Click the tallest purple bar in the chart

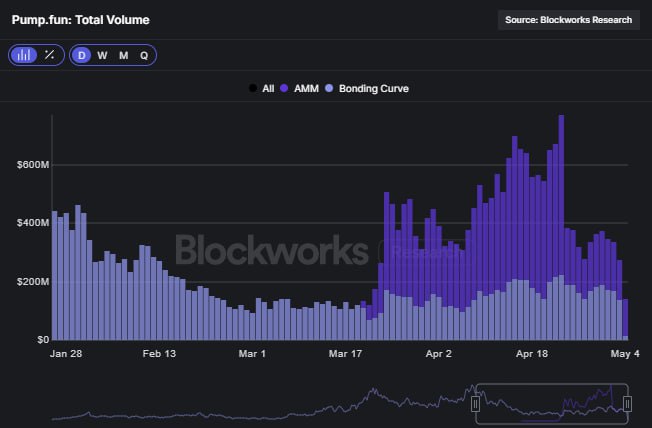(x=561, y=195)
